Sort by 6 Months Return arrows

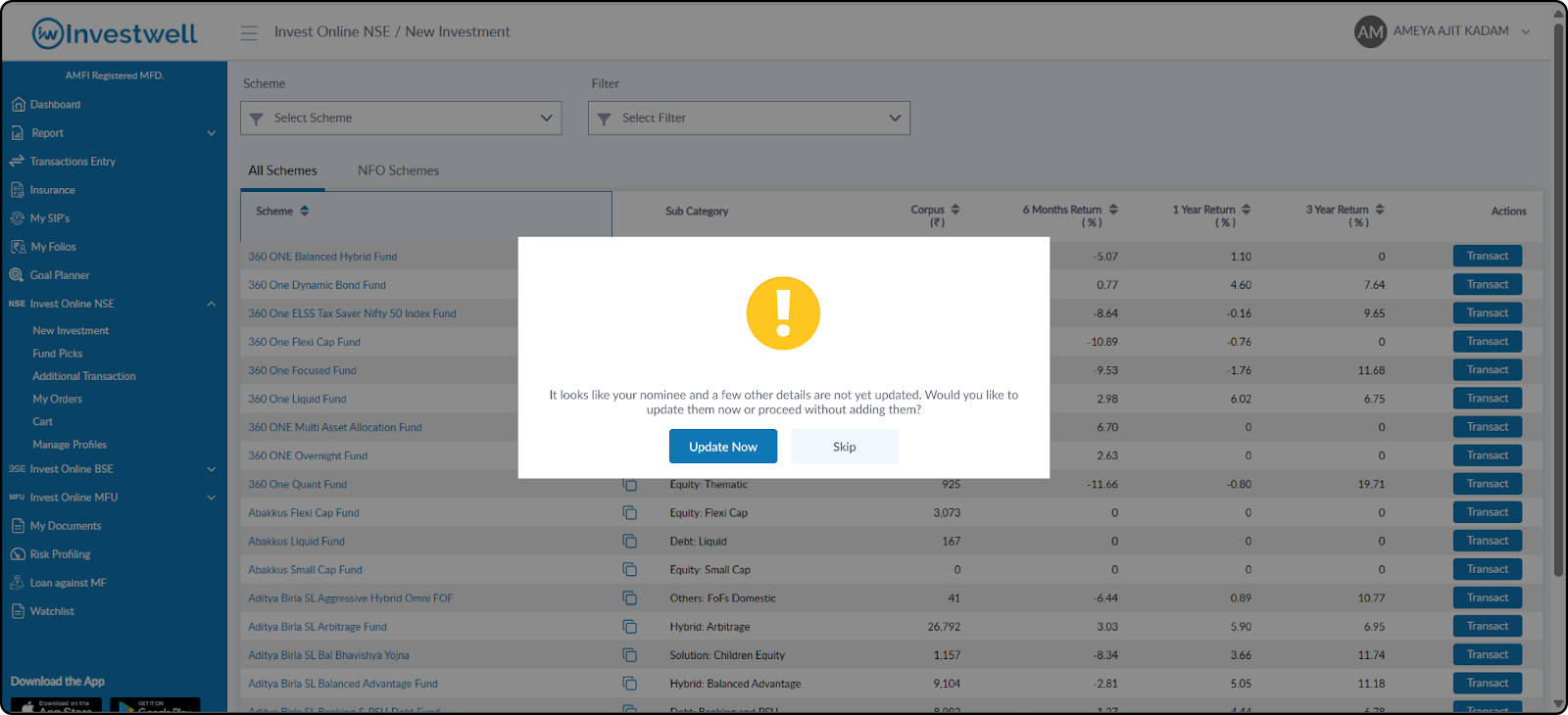(1113, 210)
